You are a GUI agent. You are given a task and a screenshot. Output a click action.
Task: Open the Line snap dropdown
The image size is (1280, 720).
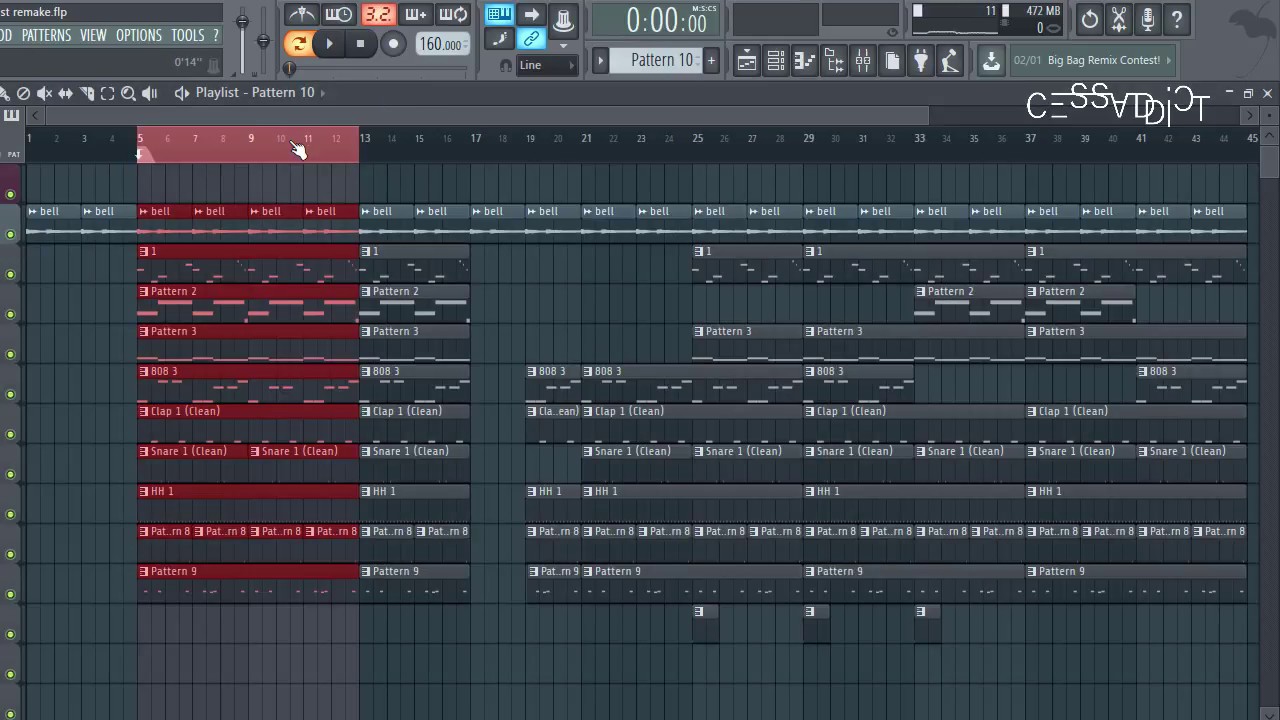[x=546, y=65]
